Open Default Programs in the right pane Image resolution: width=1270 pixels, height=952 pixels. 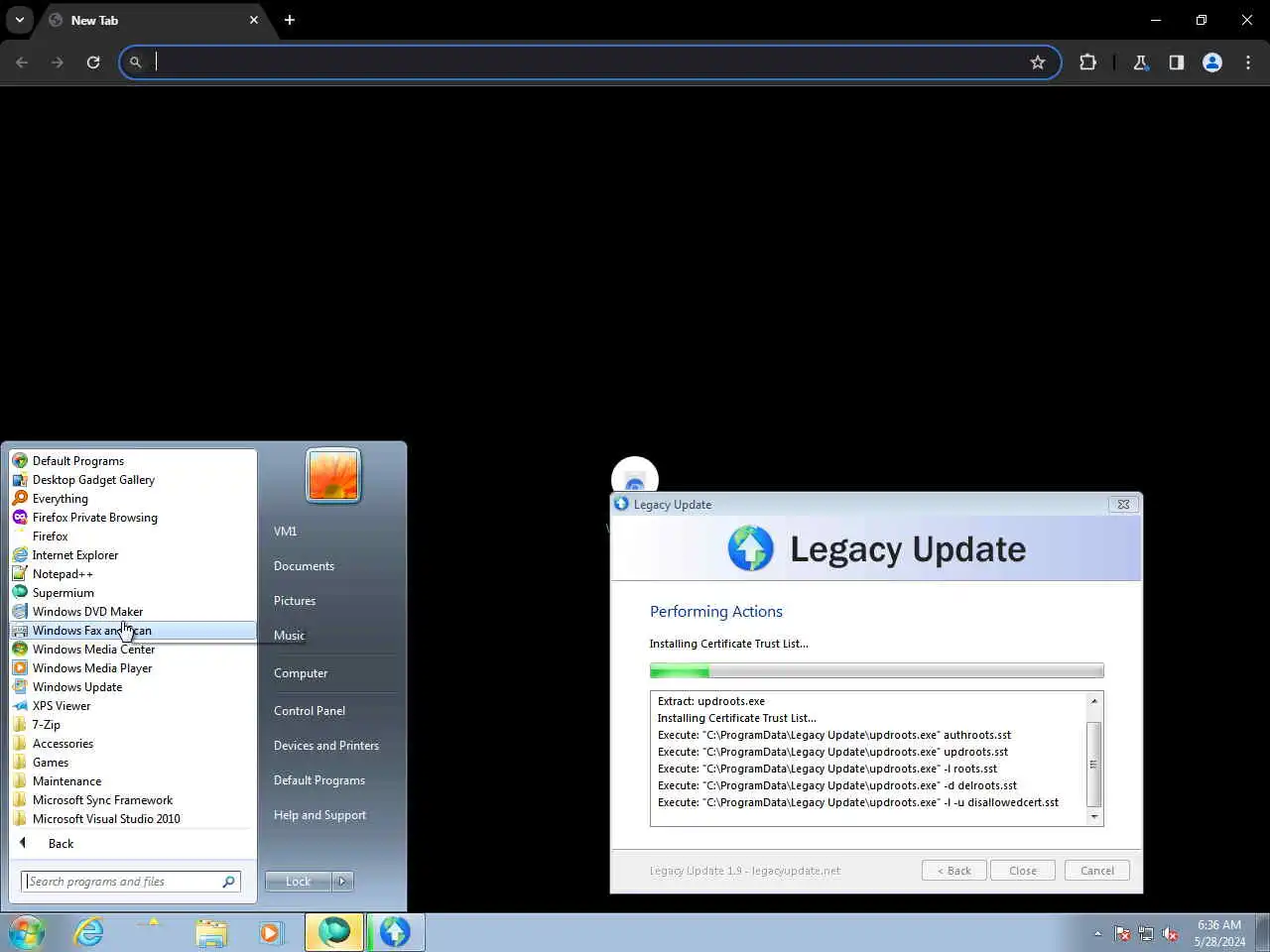click(331, 780)
